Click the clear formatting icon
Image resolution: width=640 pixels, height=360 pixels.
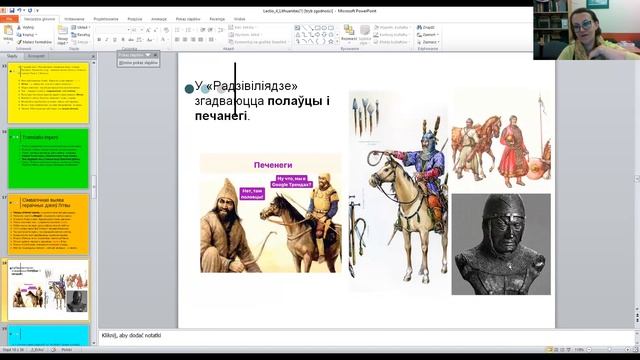[x=166, y=30]
